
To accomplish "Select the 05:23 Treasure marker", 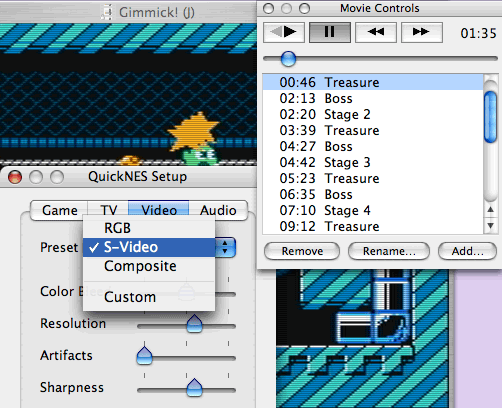I will click(373, 178).
